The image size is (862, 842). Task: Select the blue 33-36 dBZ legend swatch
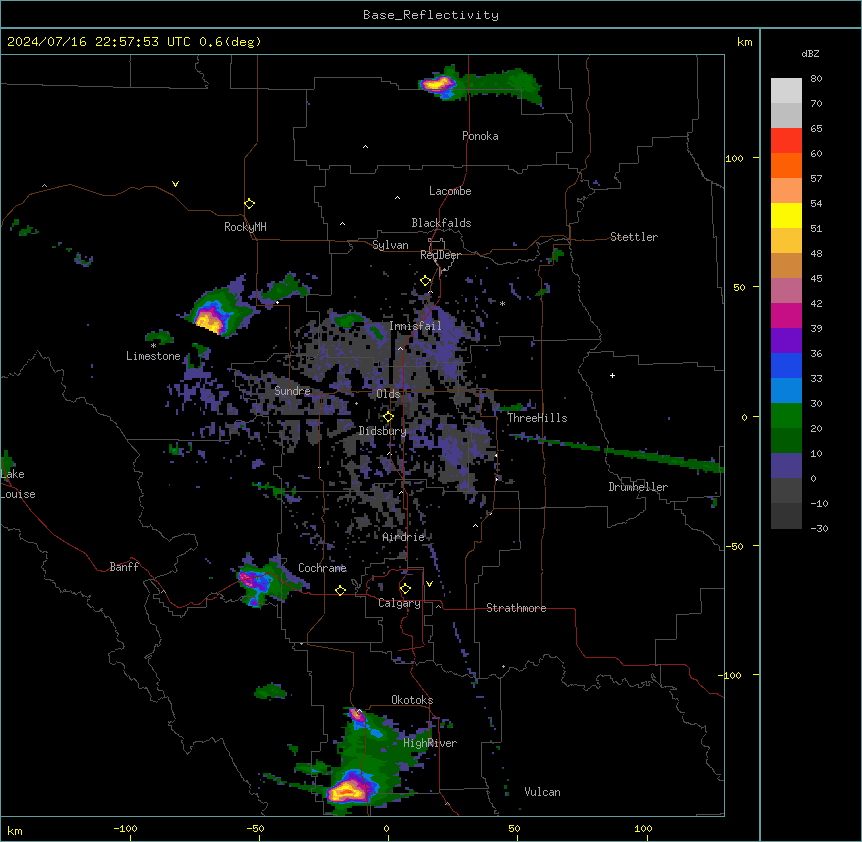(x=786, y=365)
